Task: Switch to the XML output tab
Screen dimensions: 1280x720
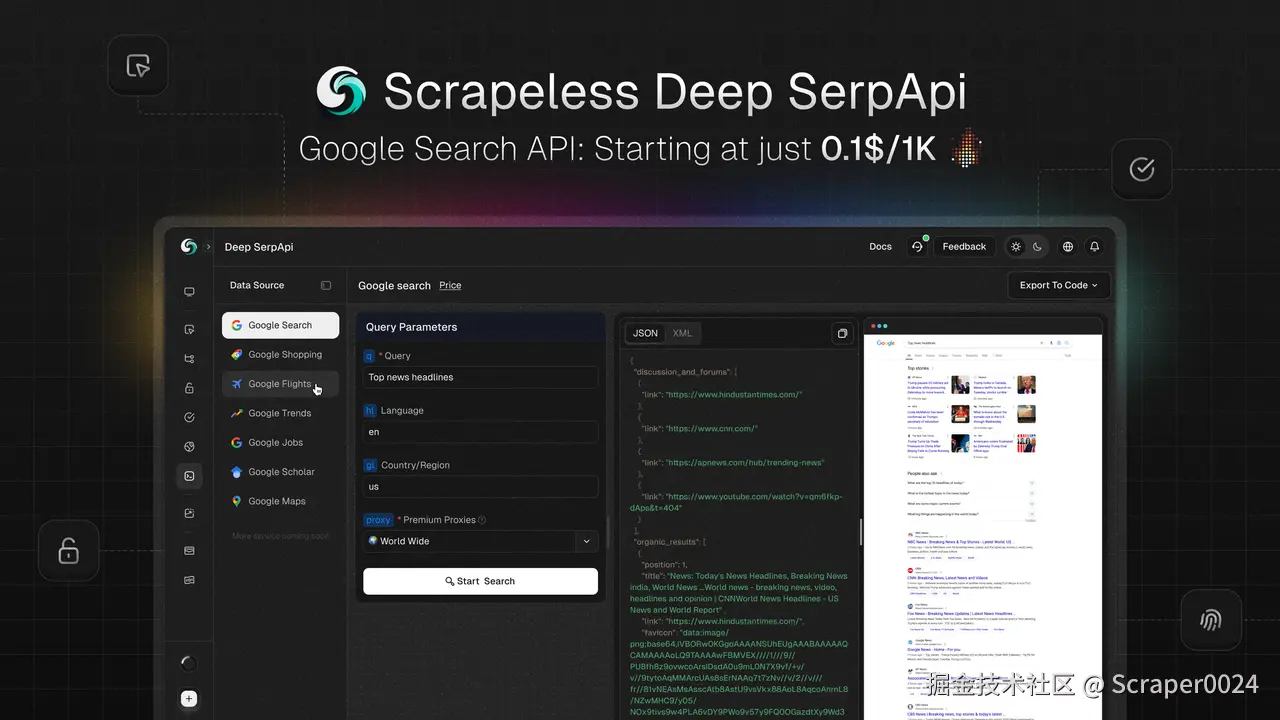Action: 682,333
